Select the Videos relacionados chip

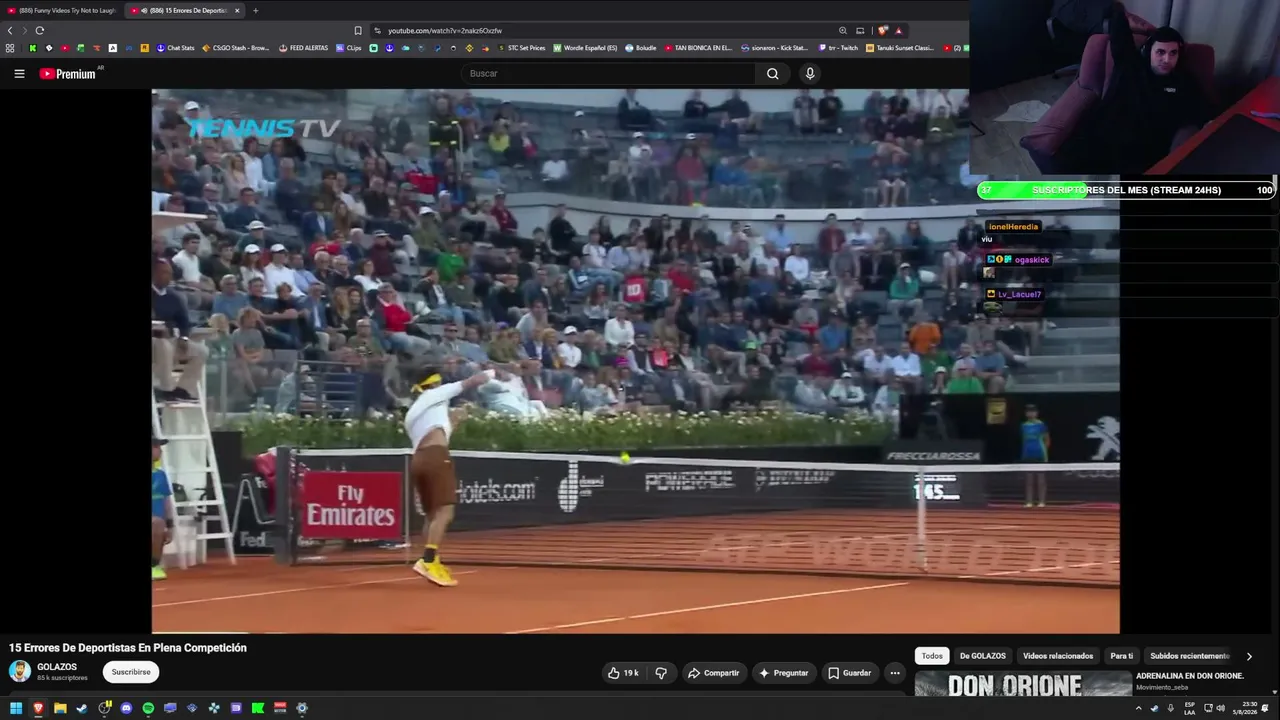click(x=1058, y=656)
